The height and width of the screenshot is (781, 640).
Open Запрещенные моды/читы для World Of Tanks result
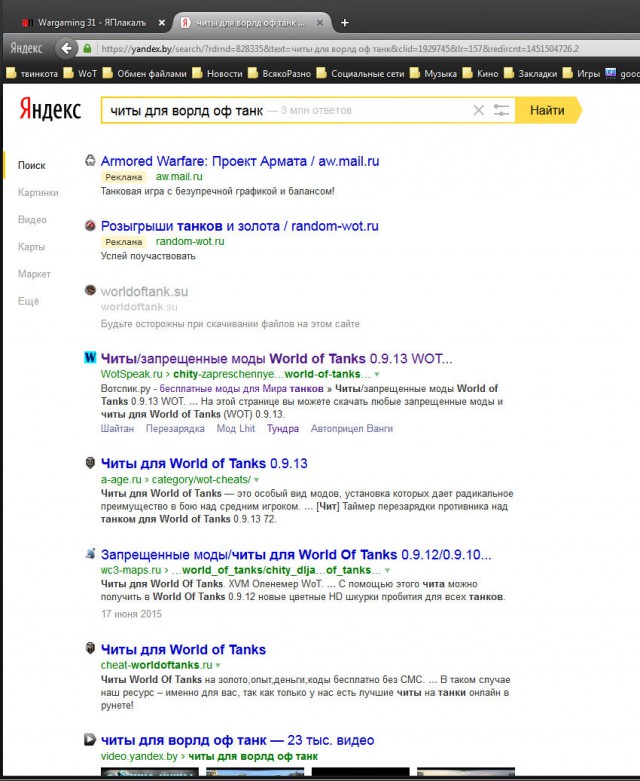(x=296, y=555)
